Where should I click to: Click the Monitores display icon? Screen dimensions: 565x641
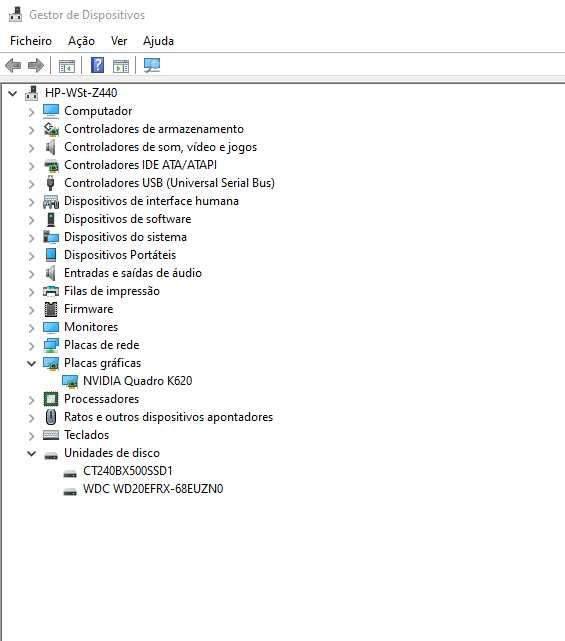pos(51,327)
